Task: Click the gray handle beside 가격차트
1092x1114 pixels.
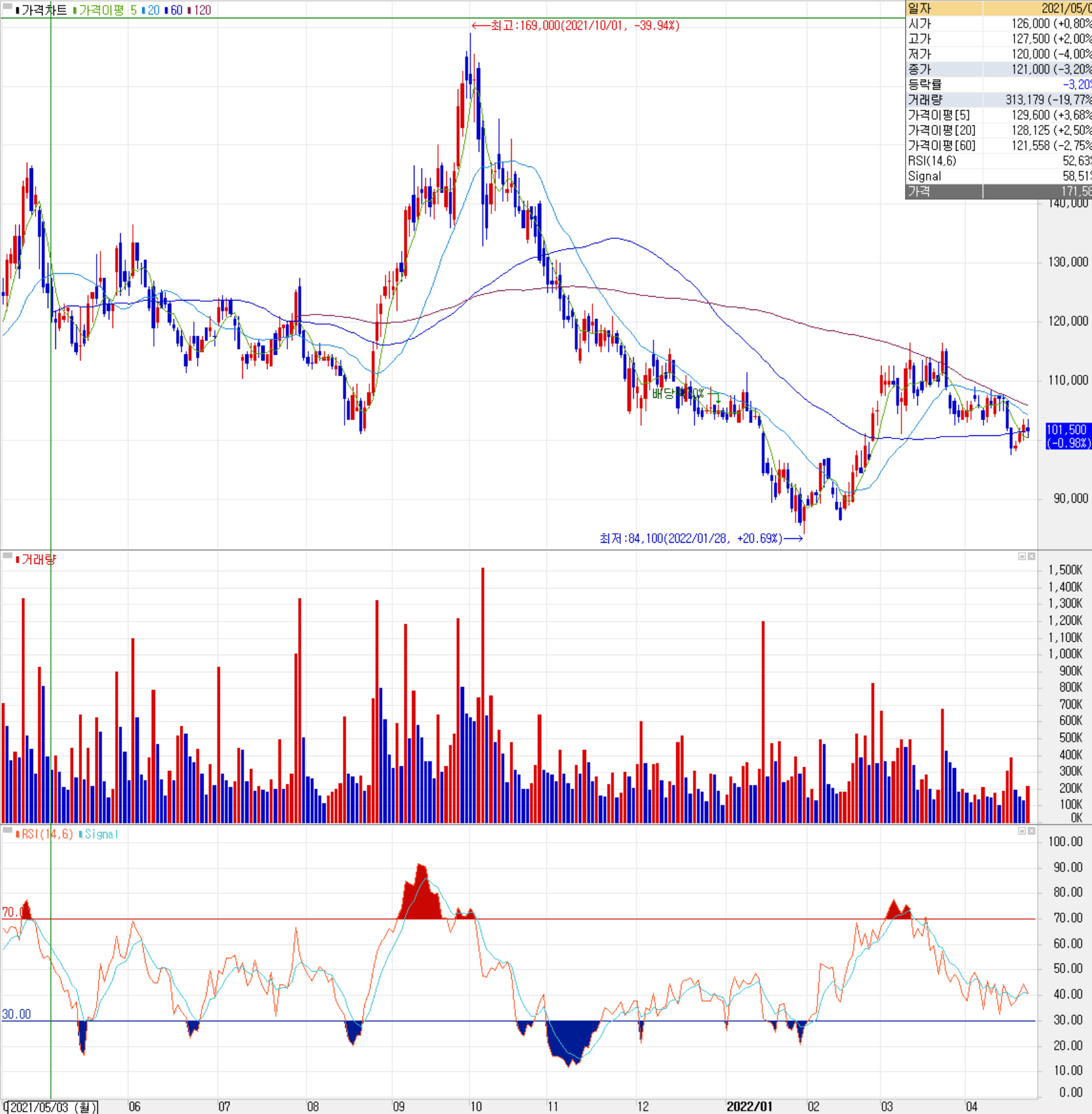Action: (7, 7)
